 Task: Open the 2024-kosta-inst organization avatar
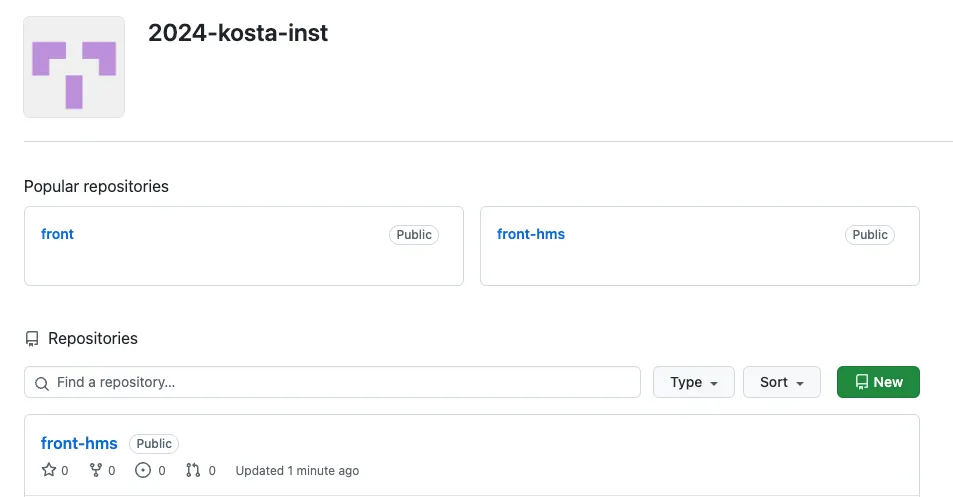(74, 67)
